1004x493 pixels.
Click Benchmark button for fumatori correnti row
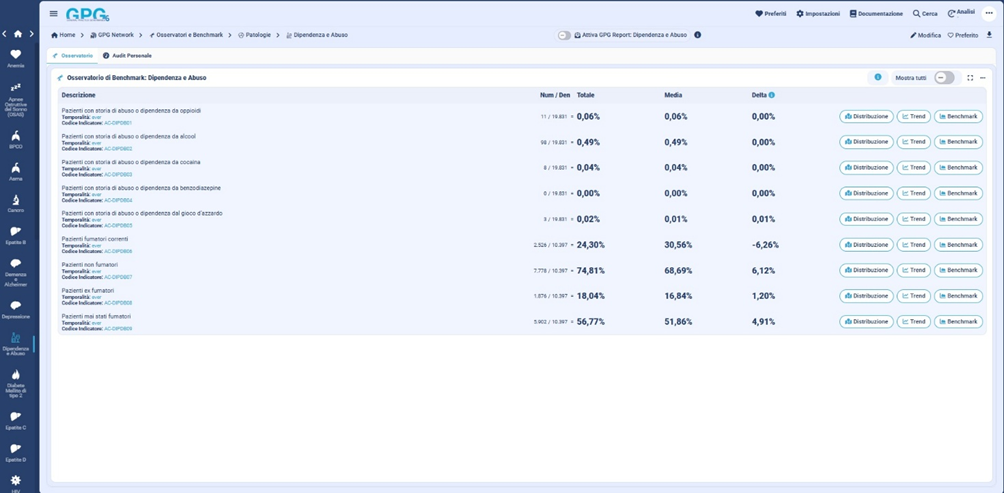pos(958,245)
